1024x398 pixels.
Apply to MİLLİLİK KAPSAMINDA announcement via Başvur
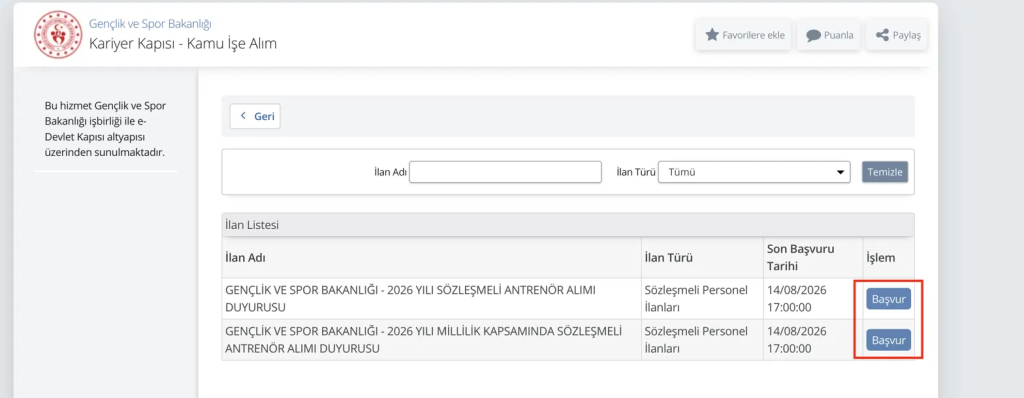click(x=888, y=340)
